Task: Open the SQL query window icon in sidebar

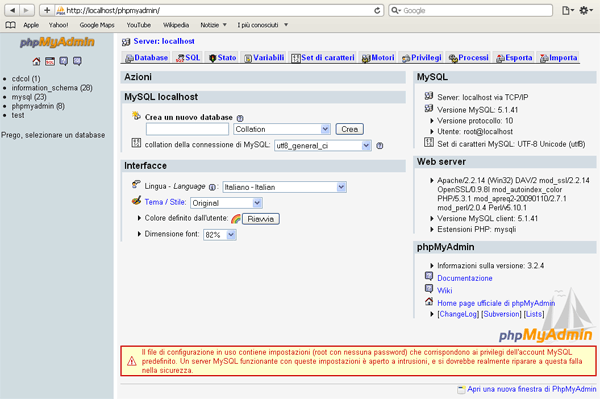Action: click(50, 61)
